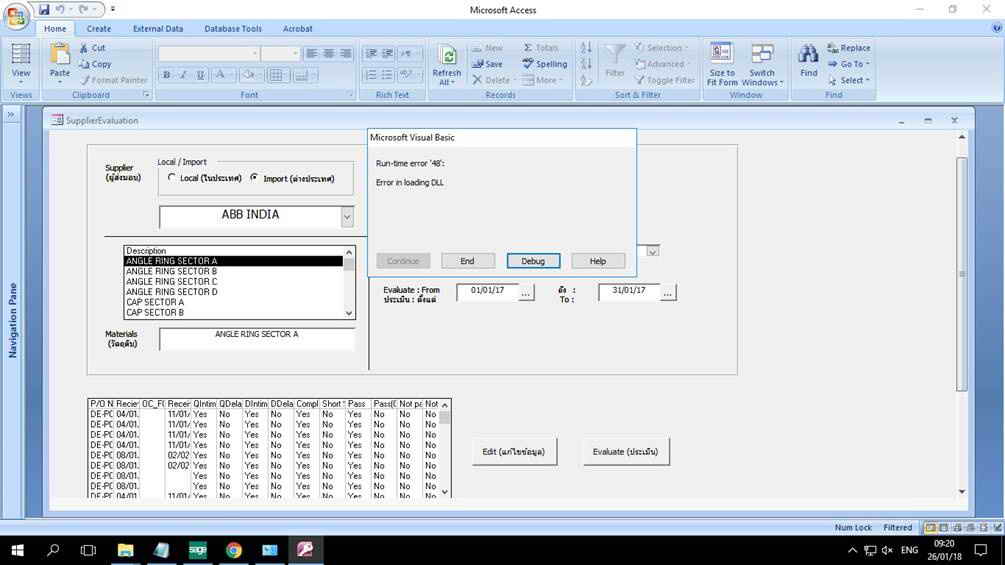Select CAP SECTOR A in description list
This screenshot has height=565, width=1005.
pyautogui.click(x=233, y=302)
